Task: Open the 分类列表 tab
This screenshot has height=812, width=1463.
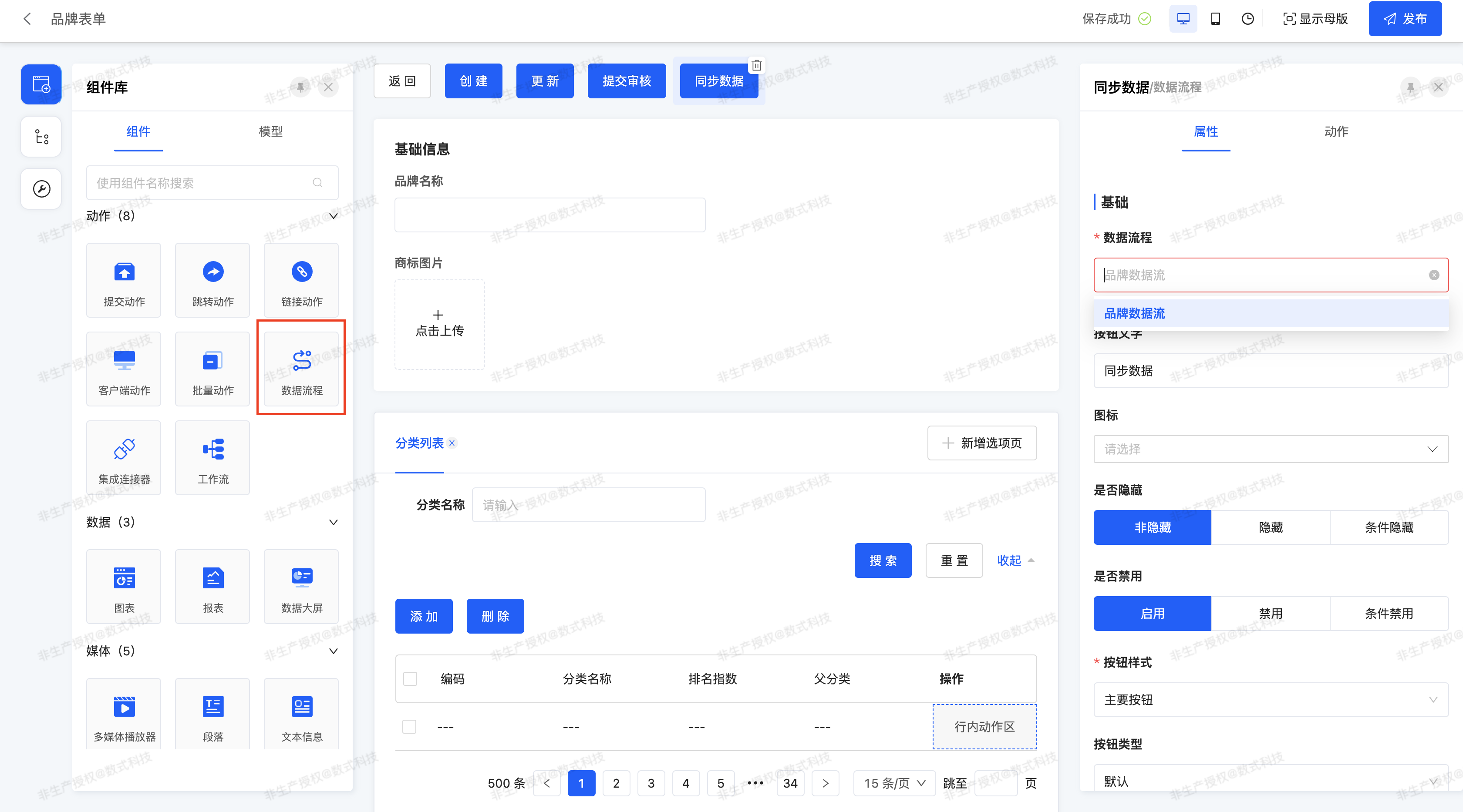Action: pos(419,443)
